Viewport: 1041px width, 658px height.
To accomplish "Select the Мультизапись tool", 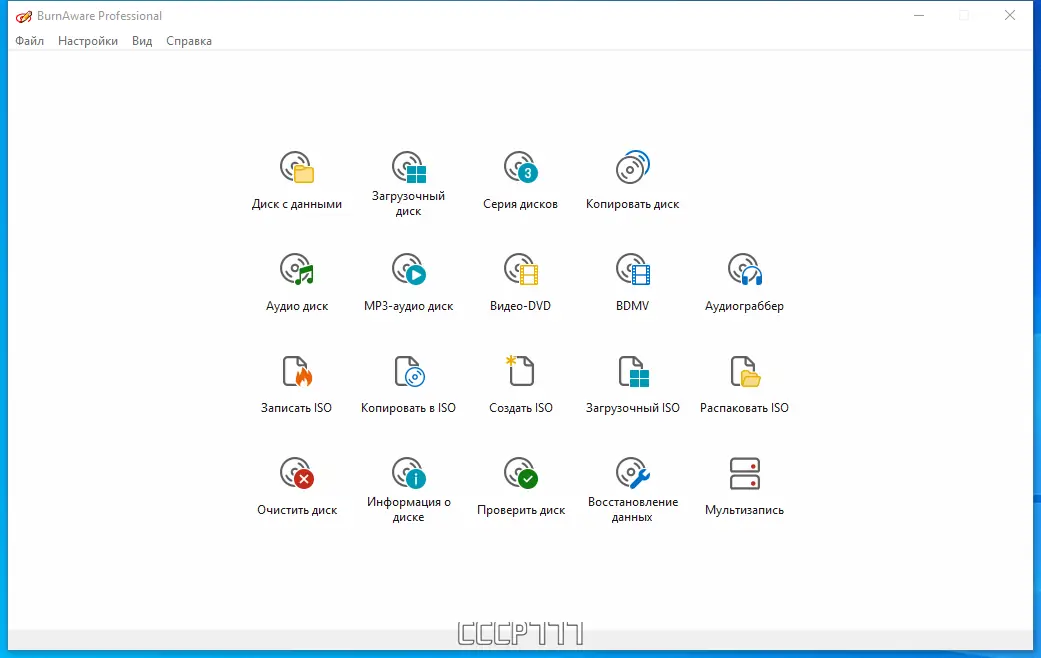I will pos(744,482).
